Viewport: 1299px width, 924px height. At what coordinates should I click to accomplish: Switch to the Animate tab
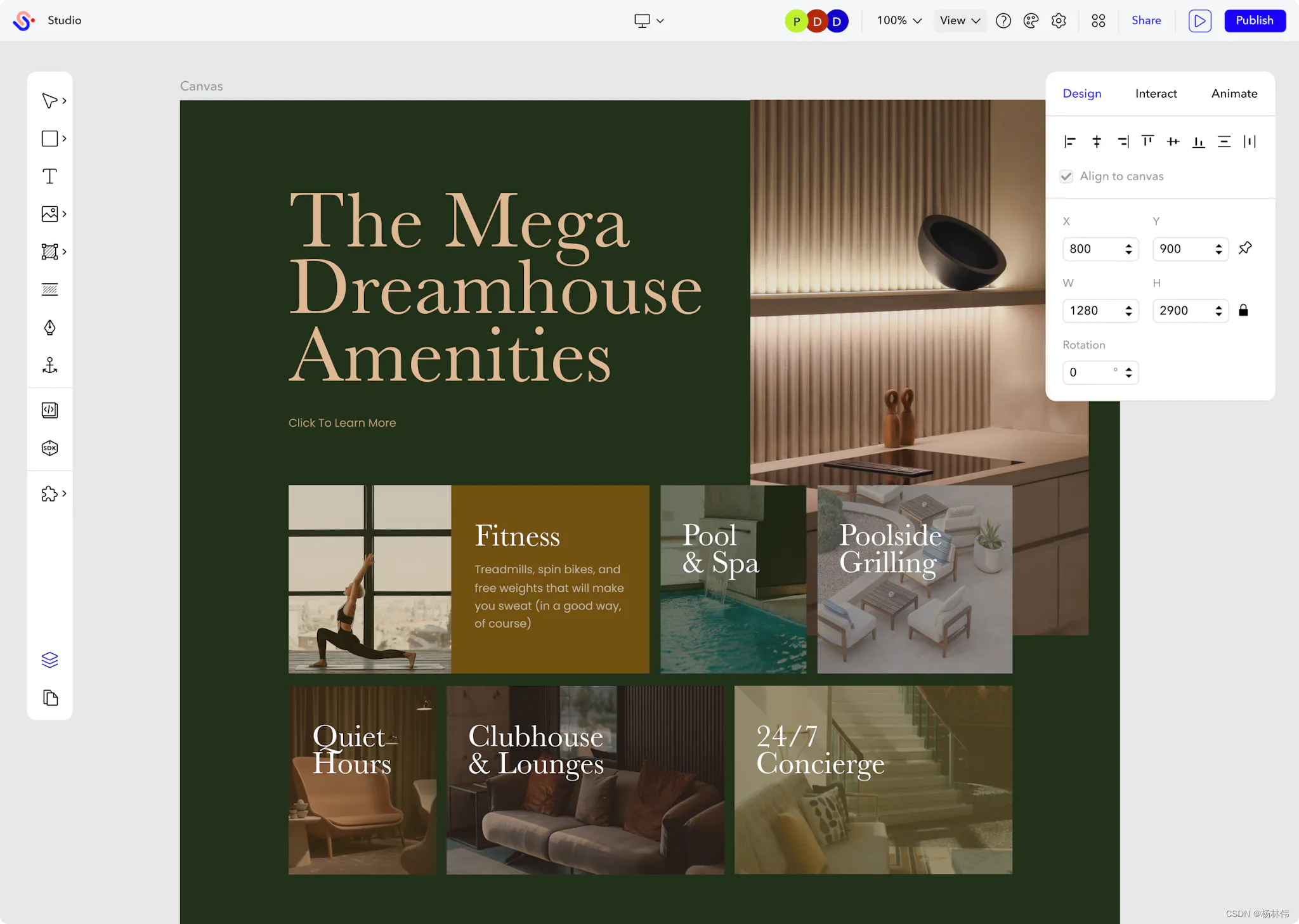pos(1234,94)
